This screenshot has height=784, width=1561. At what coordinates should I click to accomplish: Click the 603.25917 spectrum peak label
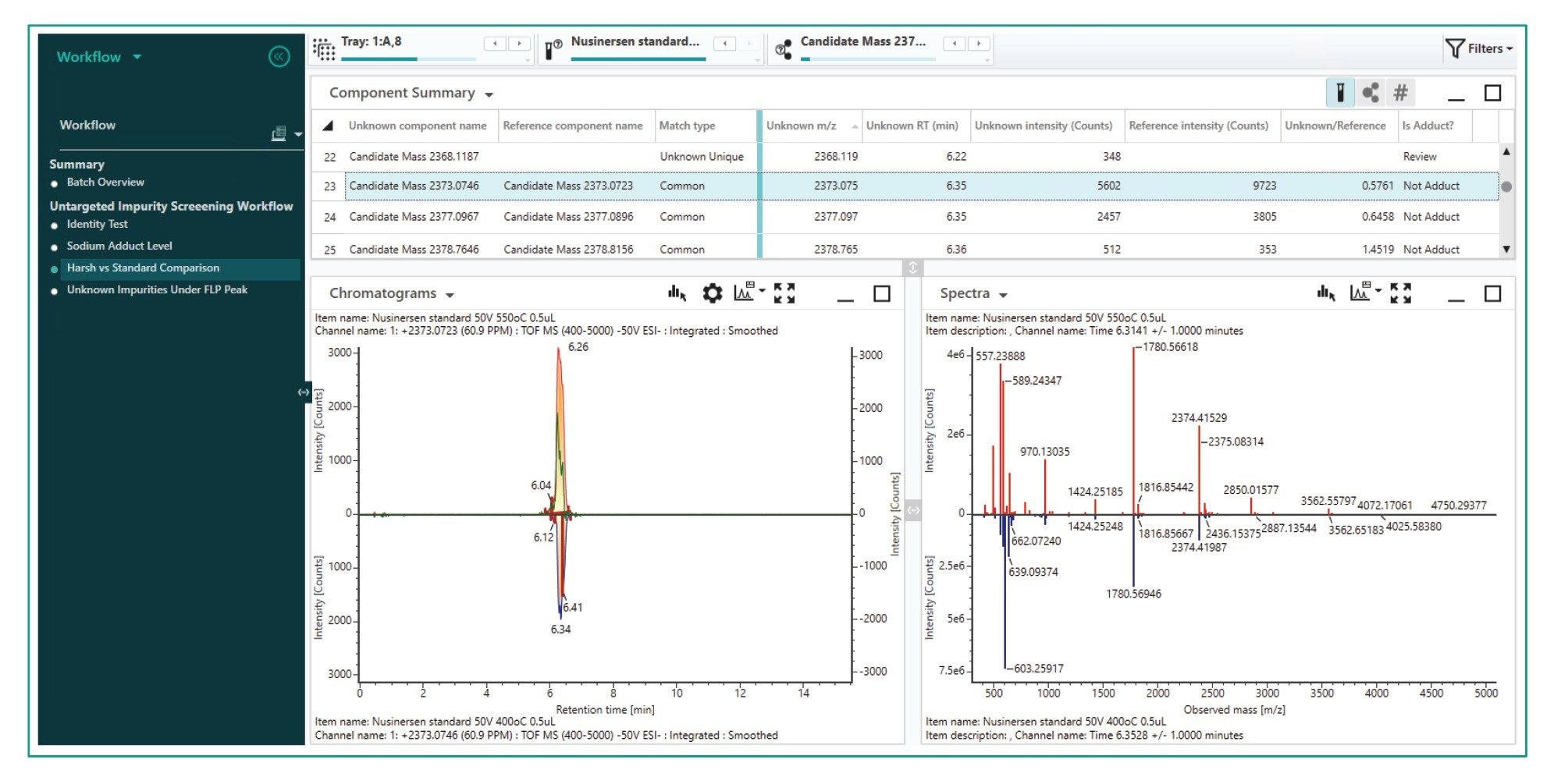click(x=1038, y=669)
